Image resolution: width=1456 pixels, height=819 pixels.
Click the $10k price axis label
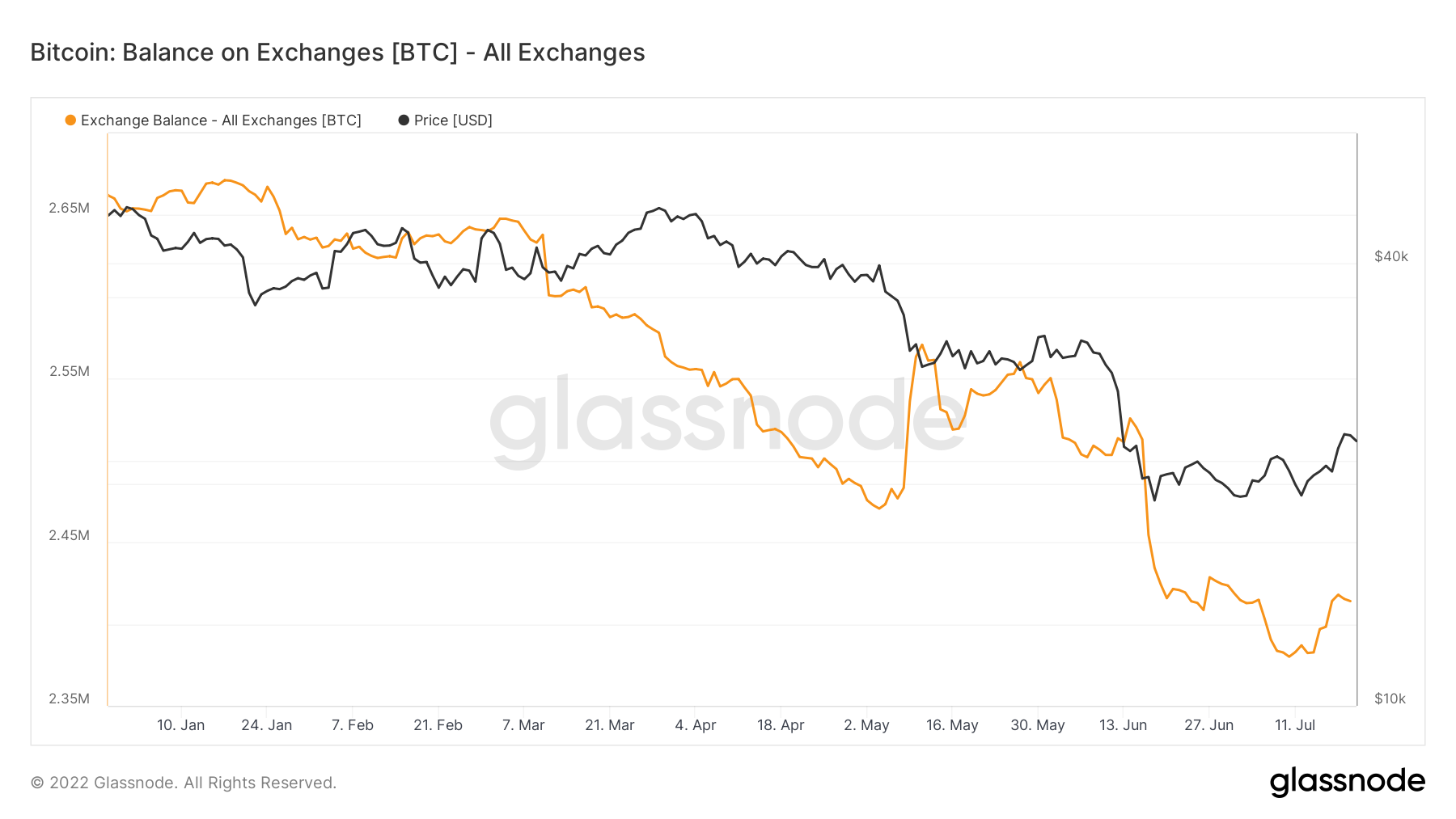click(x=1390, y=699)
